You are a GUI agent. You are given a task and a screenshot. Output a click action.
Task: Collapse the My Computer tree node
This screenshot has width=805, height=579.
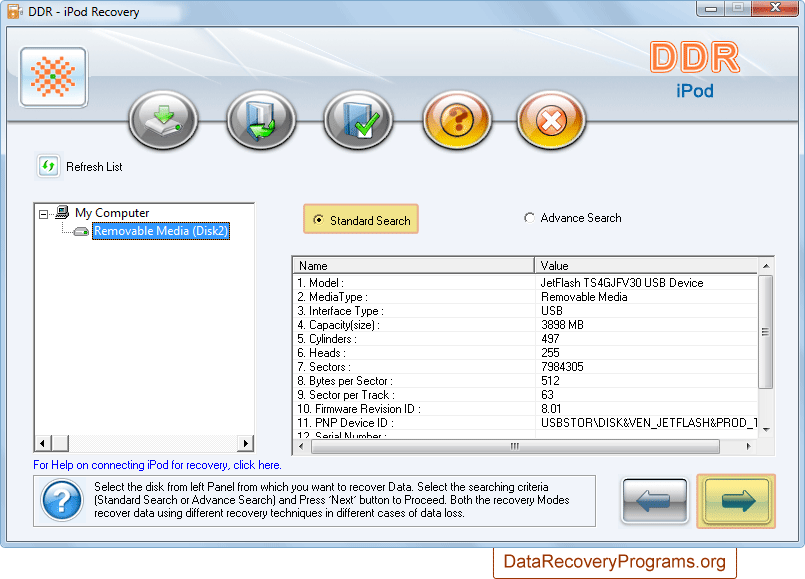click(44, 214)
